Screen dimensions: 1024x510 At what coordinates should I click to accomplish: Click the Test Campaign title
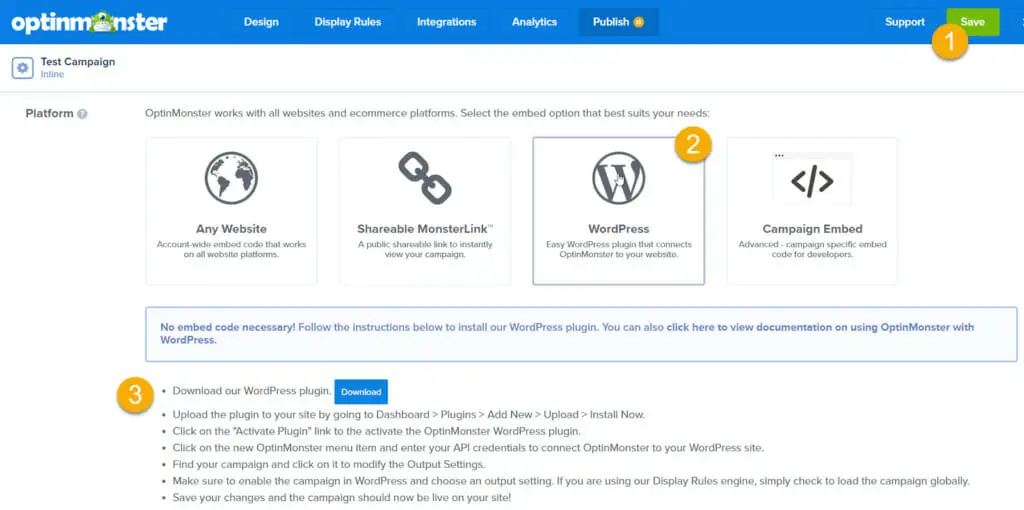[x=78, y=62]
